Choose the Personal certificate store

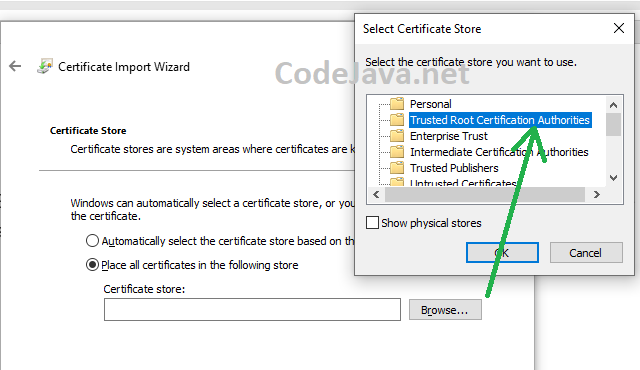[431, 104]
